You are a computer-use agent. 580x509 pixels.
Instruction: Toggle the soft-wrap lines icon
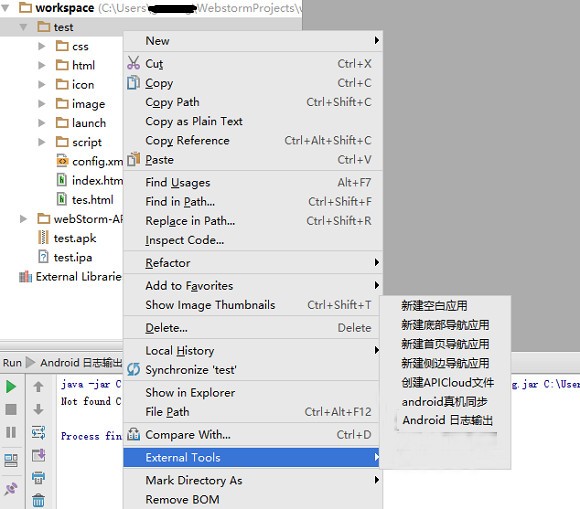pos(38,432)
